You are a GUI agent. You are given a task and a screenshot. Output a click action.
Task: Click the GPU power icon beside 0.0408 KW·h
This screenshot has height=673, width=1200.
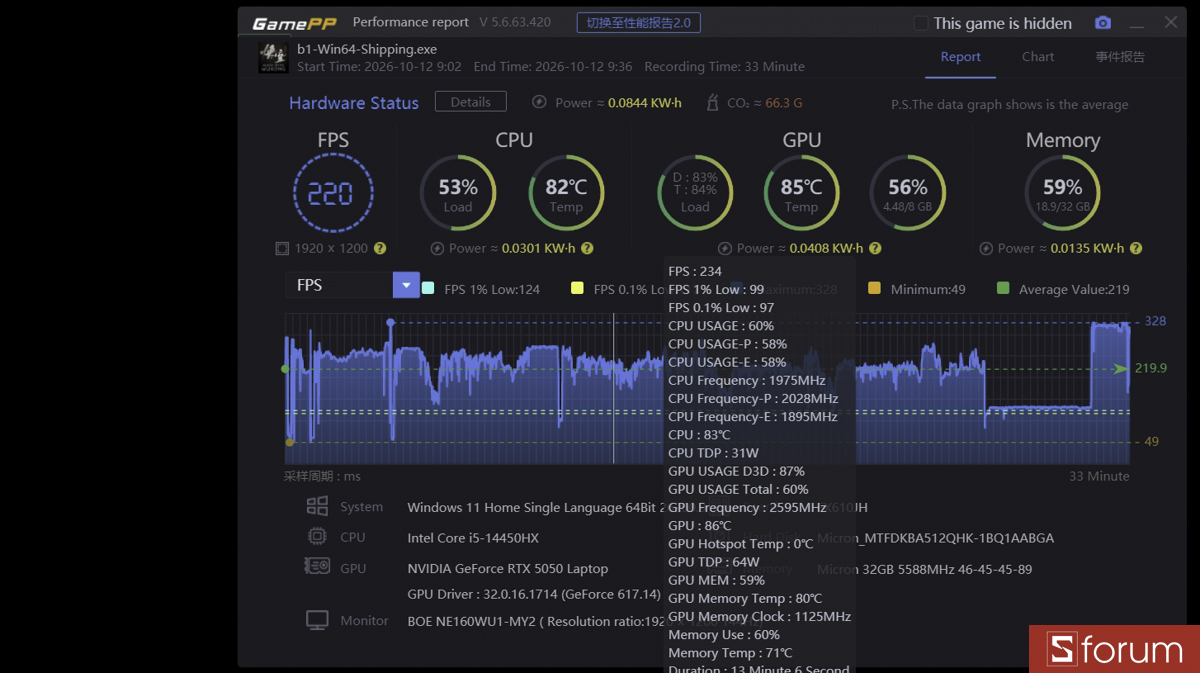725,248
